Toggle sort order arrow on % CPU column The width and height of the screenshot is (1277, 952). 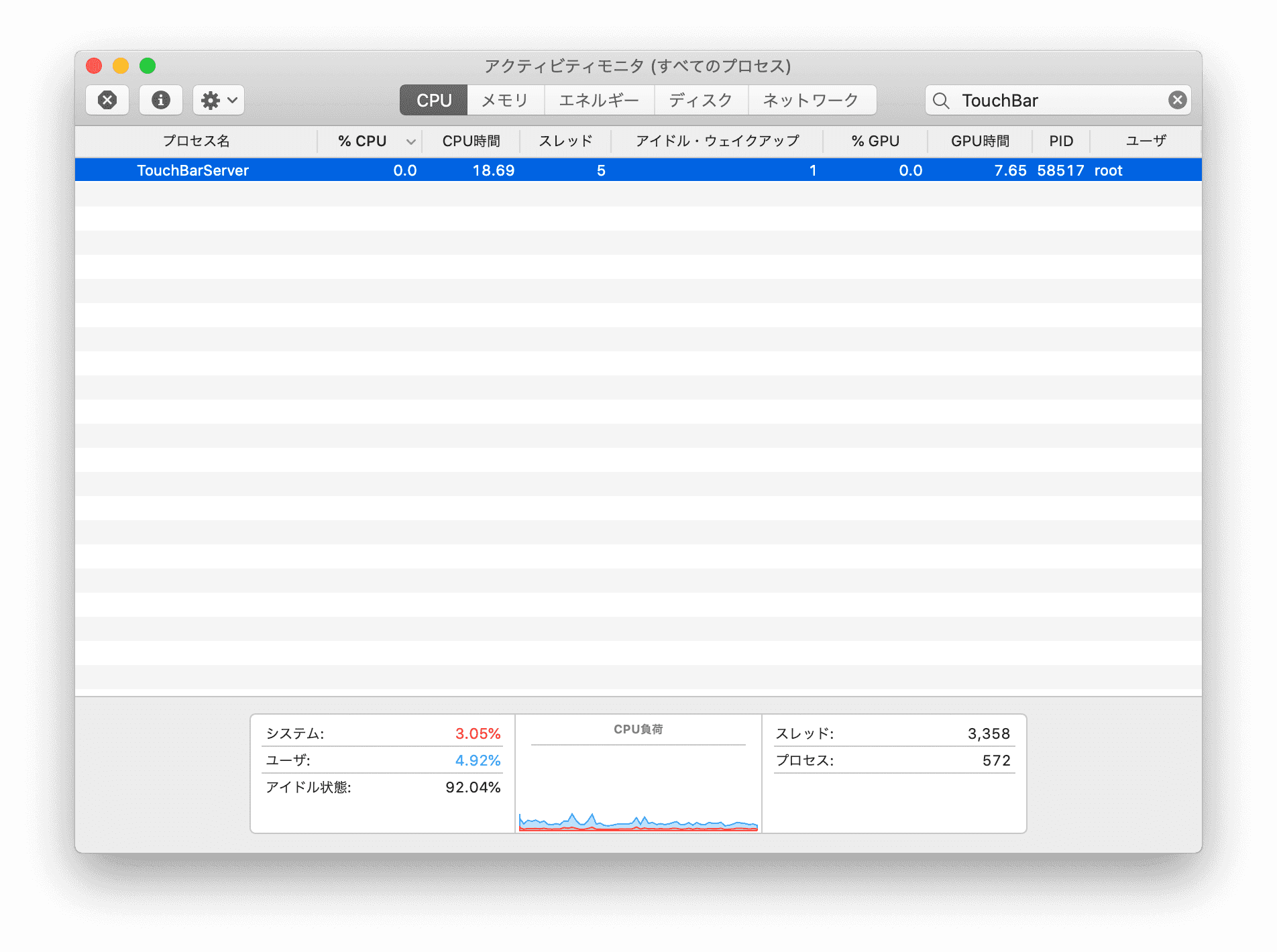coord(410,141)
